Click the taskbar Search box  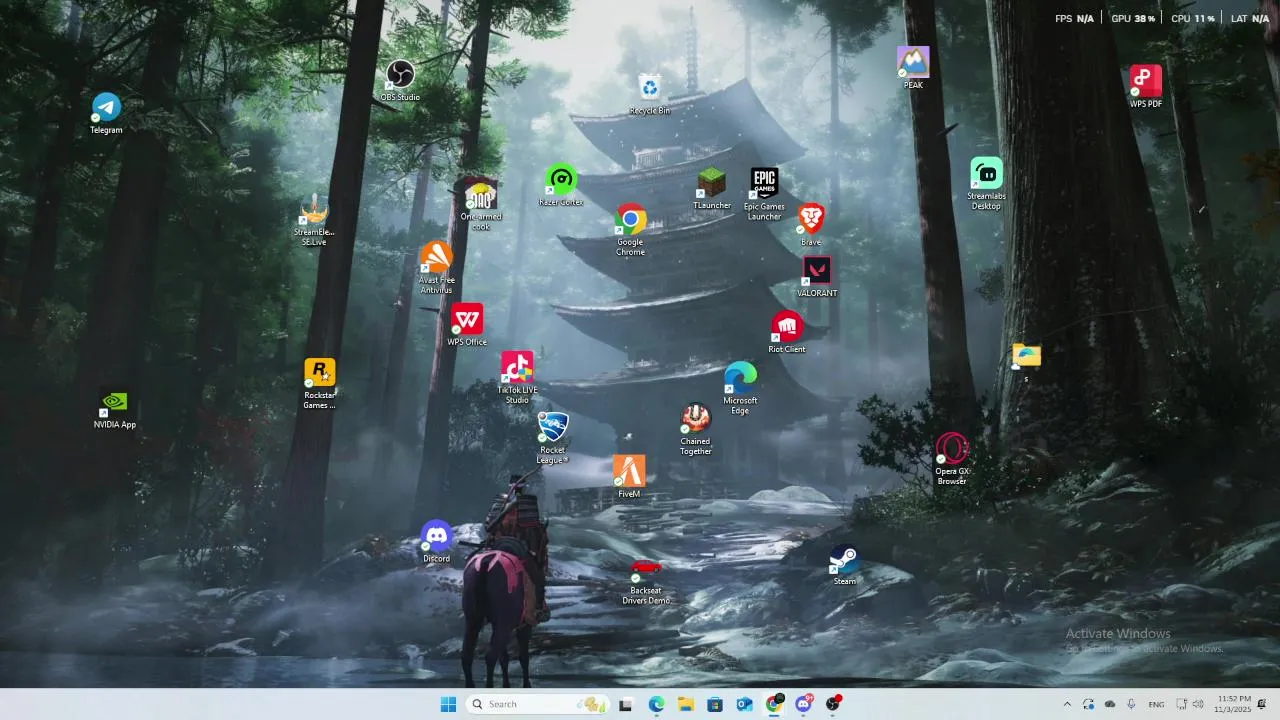[x=539, y=704]
